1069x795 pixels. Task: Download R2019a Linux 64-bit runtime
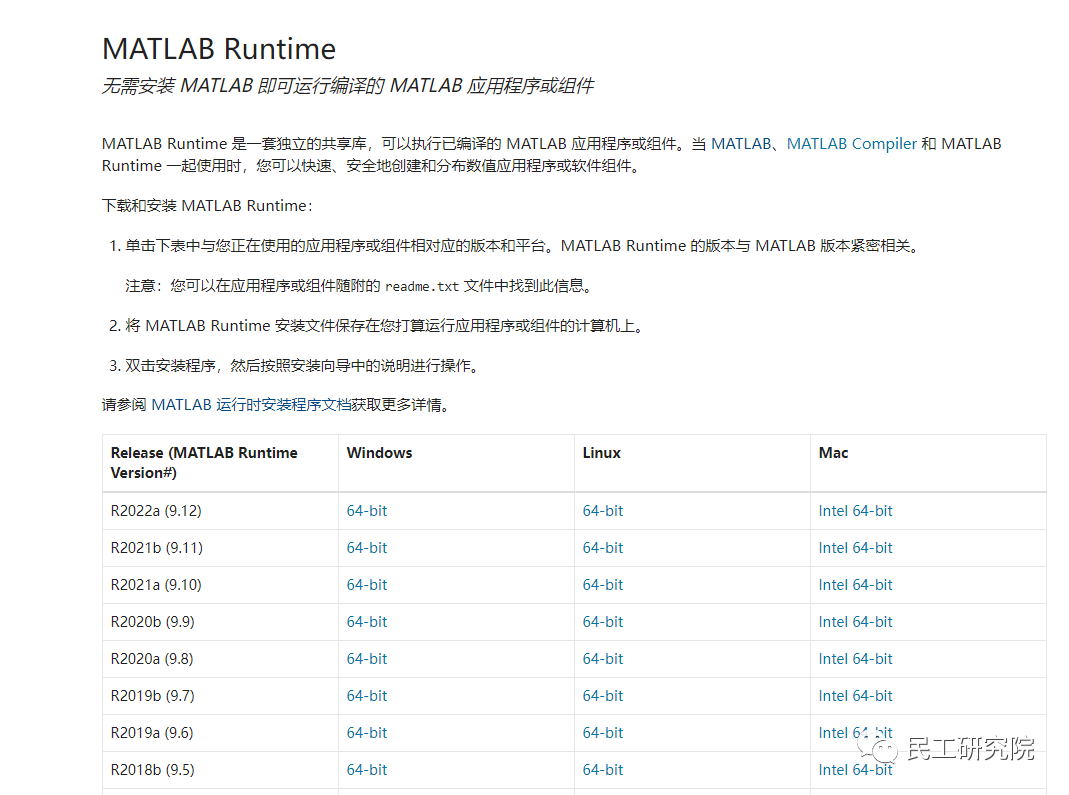(x=603, y=732)
